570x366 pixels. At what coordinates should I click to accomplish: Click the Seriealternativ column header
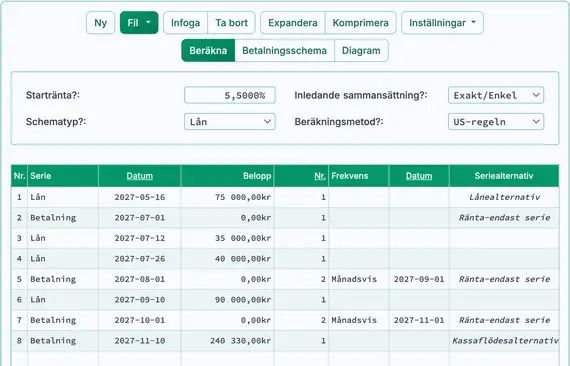pyautogui.click(x=504, y=176)
